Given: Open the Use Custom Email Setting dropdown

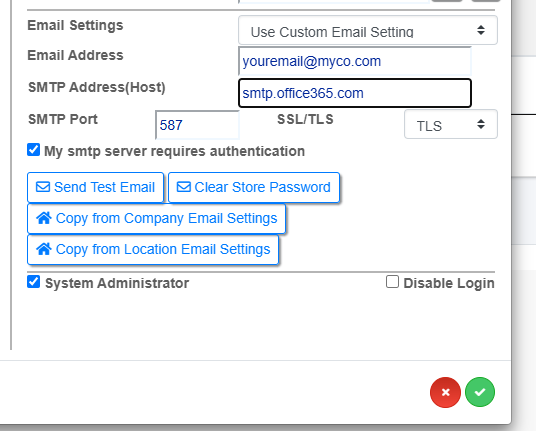Looking at the screenshot, I should [x=368, y=30].
